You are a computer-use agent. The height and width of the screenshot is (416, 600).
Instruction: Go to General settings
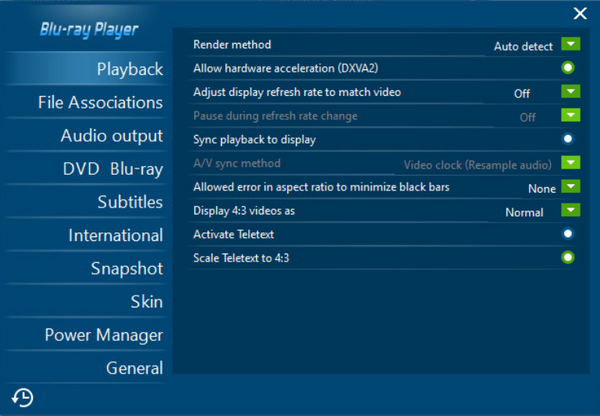86,368
